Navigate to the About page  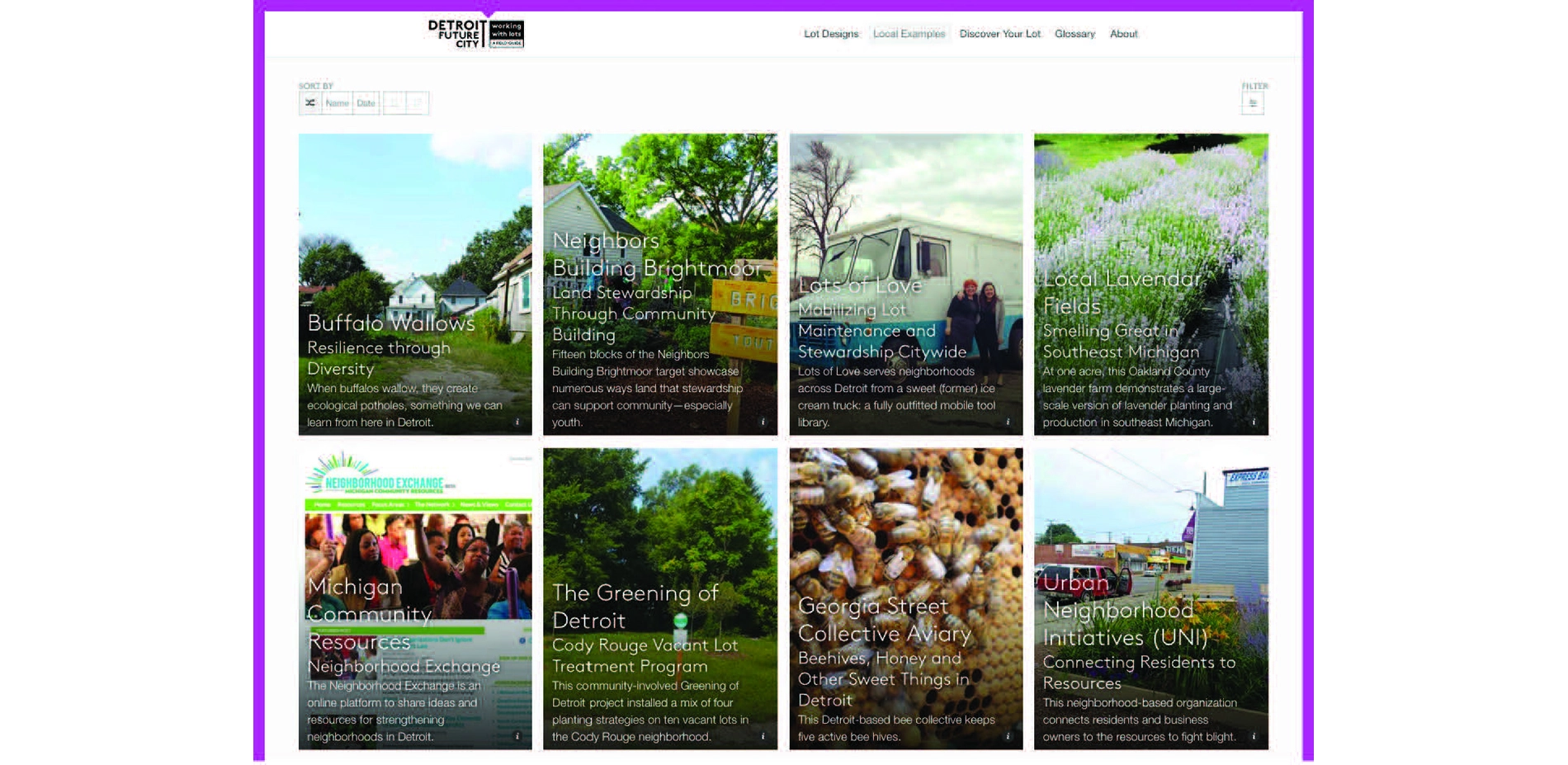coord(1123,34)
